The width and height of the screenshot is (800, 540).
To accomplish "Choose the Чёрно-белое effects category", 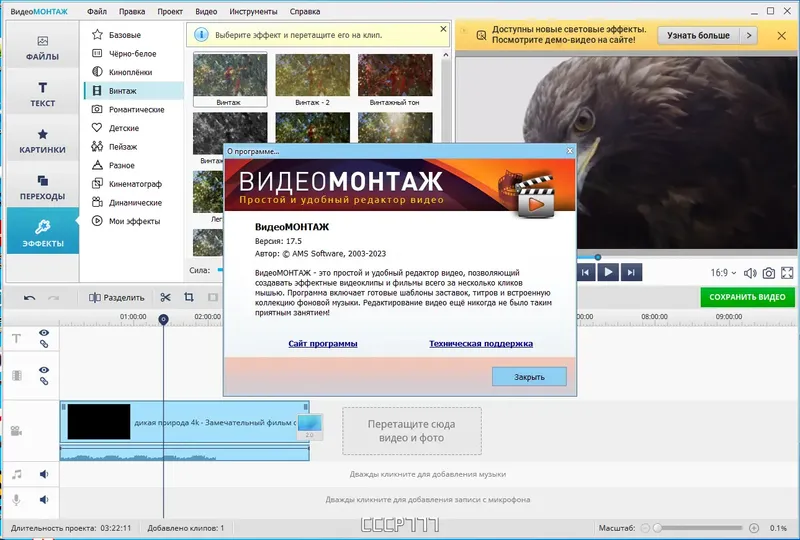I will pyautogui.click(x=133, y=54).
